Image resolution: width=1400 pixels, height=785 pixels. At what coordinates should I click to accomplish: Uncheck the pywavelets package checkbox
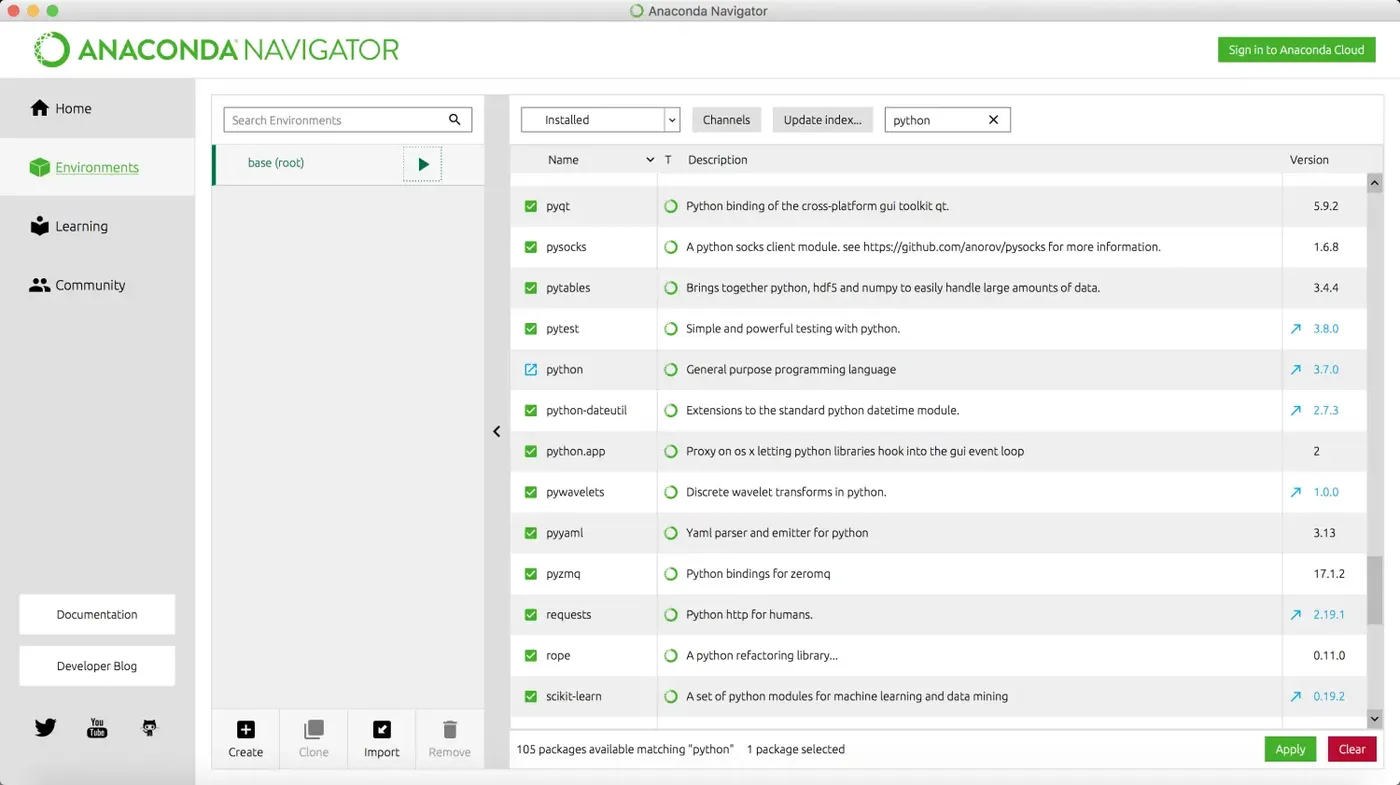point(531,492)
